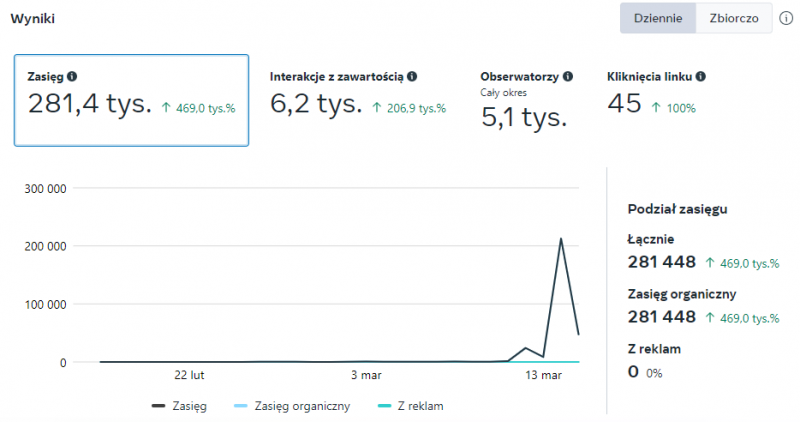The image size is (800, 422).
Task: Click the Z reklam breakdown value
Action: point(633,372)
